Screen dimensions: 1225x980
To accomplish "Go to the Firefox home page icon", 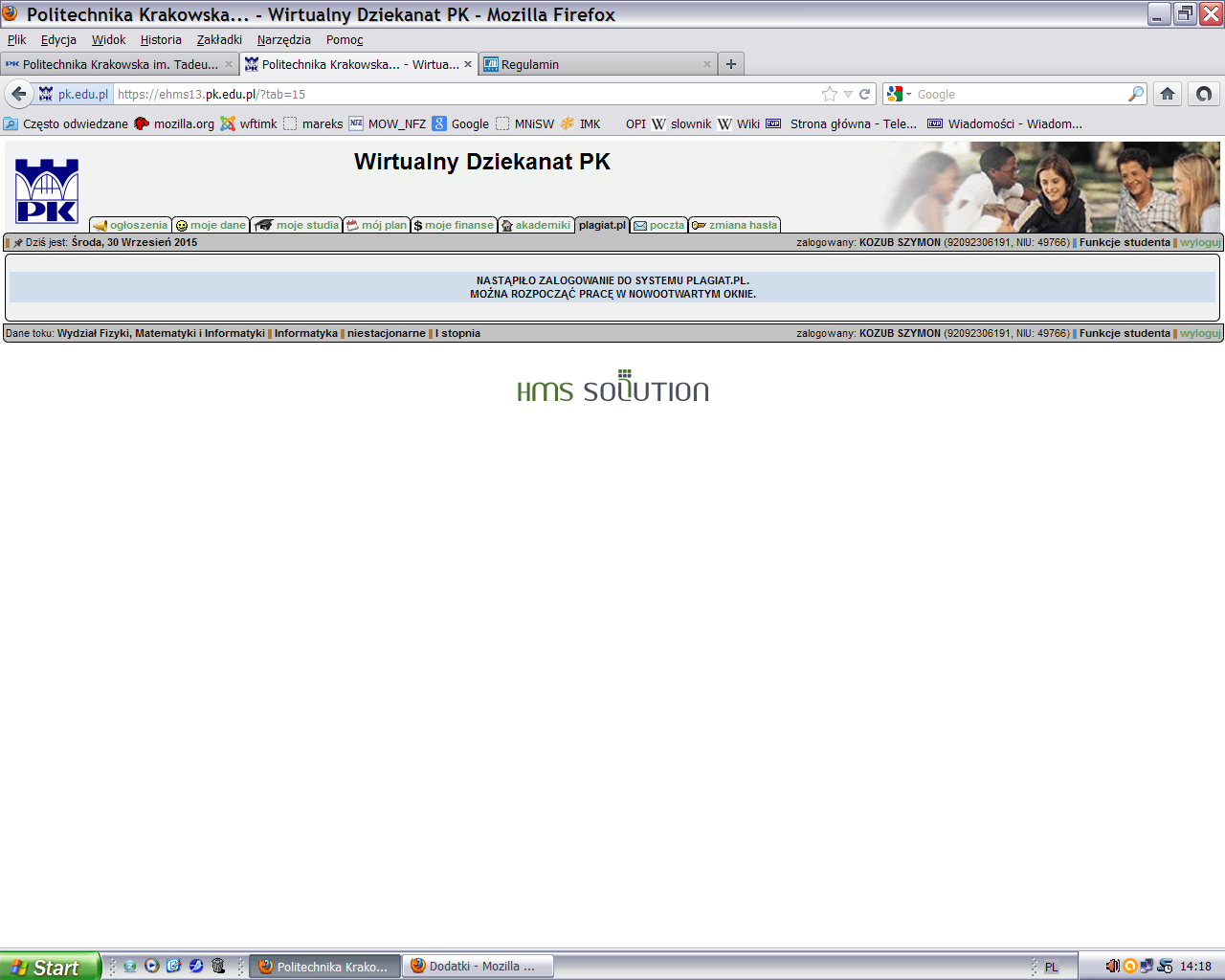I will pyautogui.click(x=1168, y=94).
